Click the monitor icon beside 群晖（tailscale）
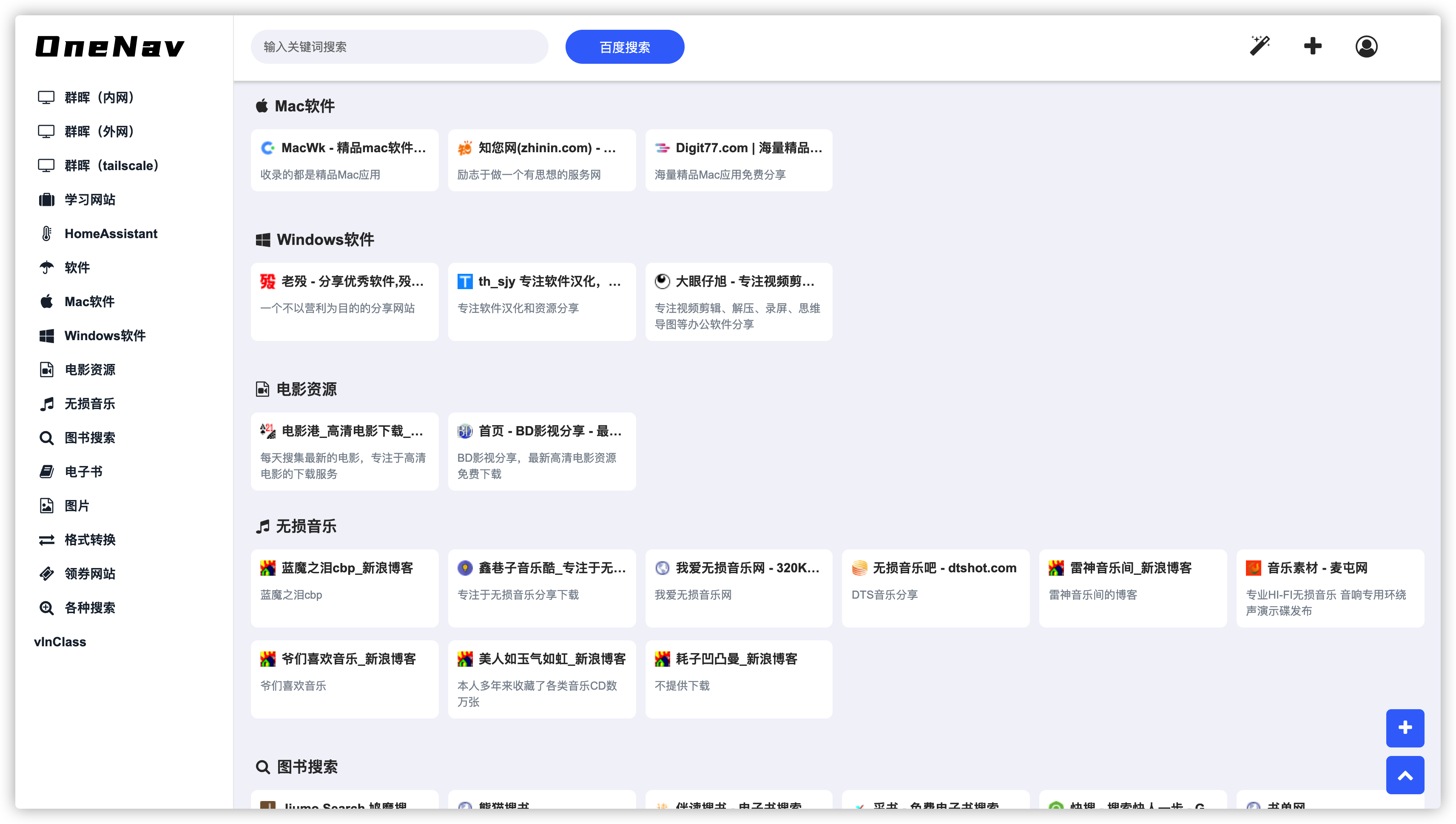This screenshot has height=824, width=1456. 46,165
